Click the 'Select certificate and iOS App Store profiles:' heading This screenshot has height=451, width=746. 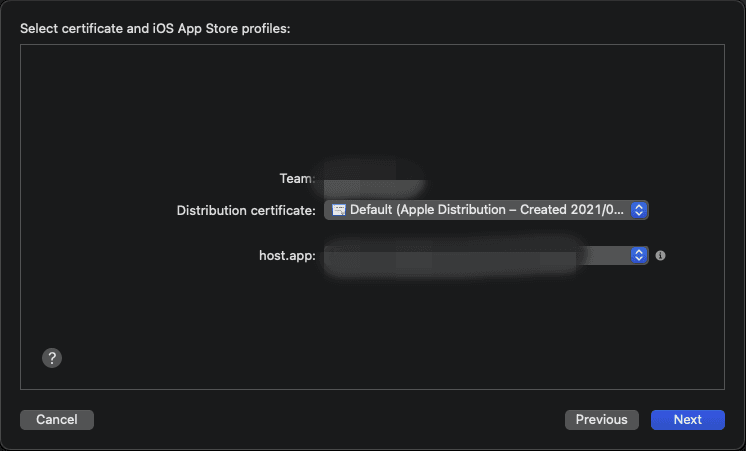(x=155, y=29)
